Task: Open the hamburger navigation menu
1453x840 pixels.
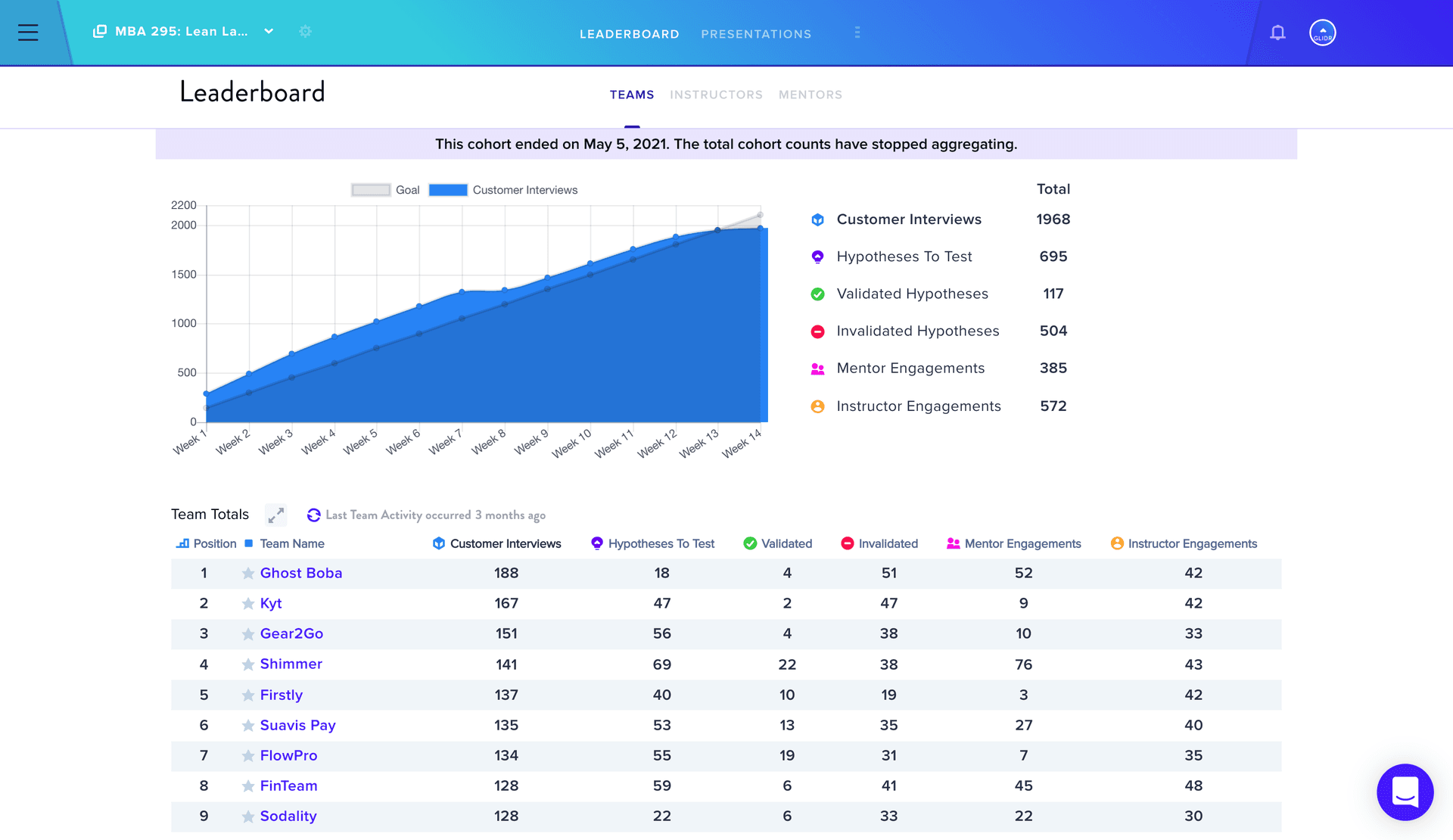Action: 28,32
